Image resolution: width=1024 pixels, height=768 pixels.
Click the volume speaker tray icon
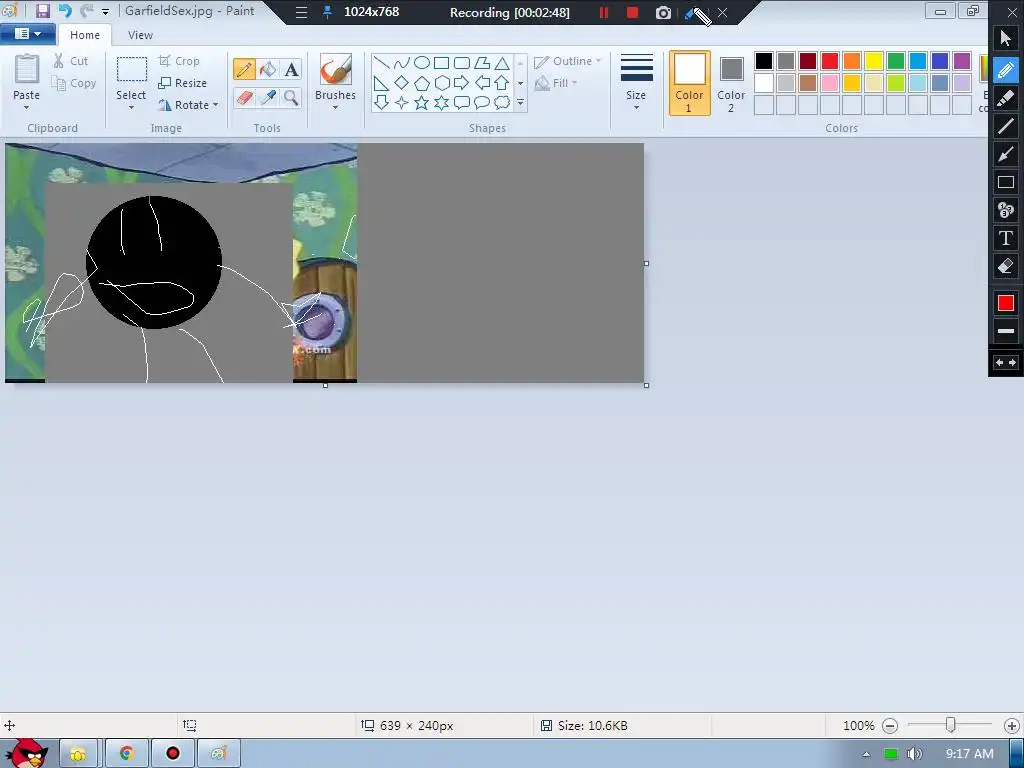[914, 754]
